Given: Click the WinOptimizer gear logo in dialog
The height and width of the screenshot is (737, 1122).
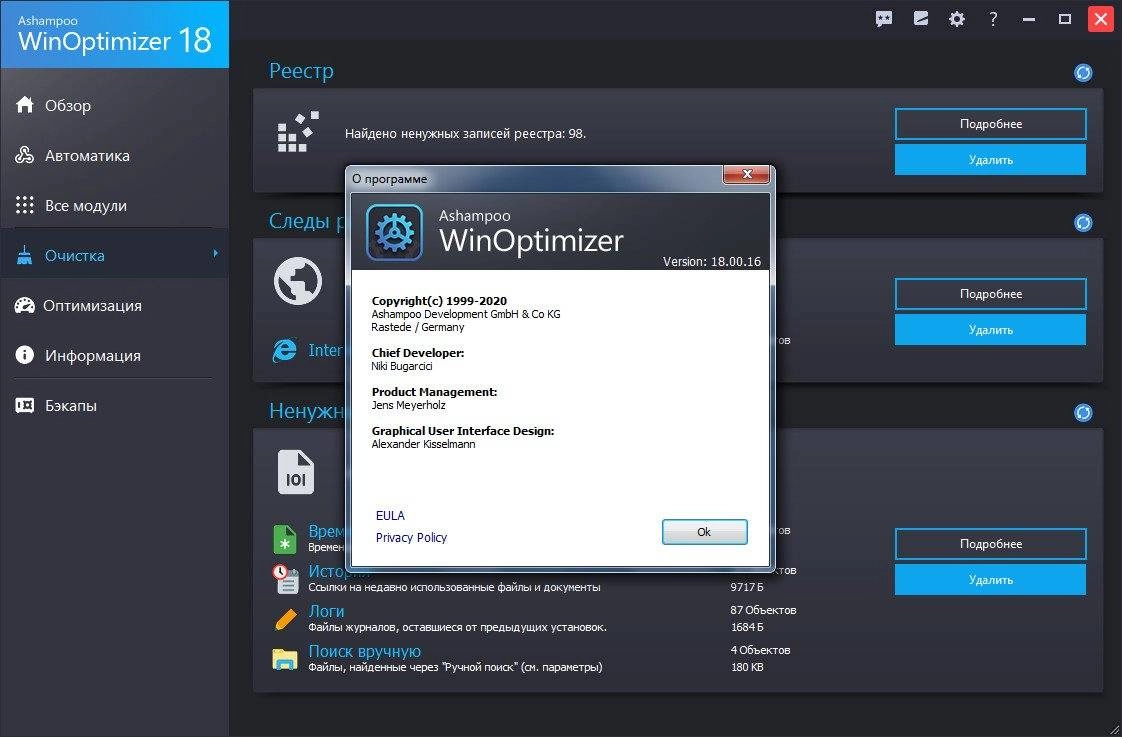Looking at the screenshot, I should click(394, 232).
